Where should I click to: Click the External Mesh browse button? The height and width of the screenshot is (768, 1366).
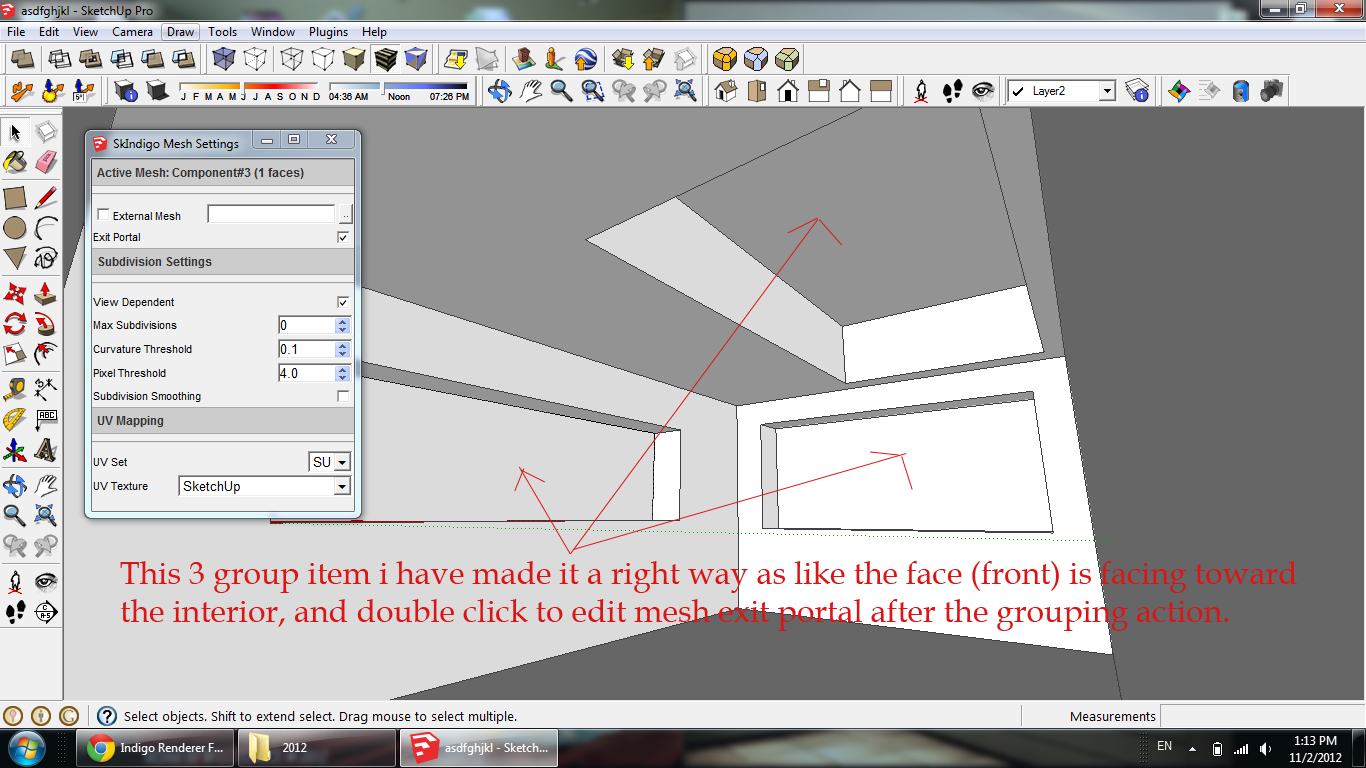point(345,215)
